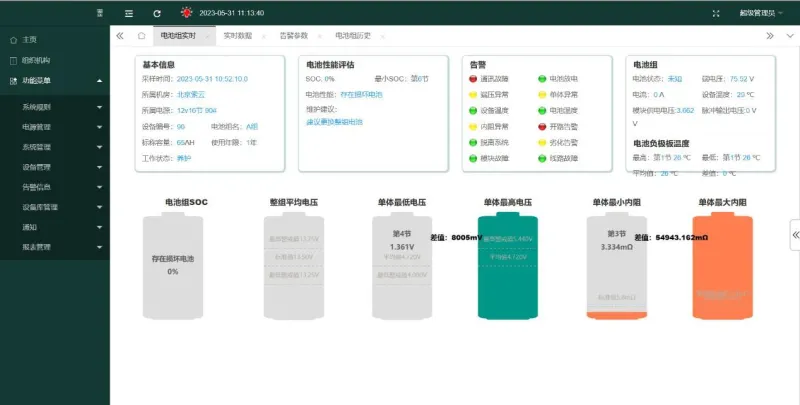The image size is (800, 405).
Task: Expand the 告警信息 submenu arrow
Action: click(x=99, y=187)
